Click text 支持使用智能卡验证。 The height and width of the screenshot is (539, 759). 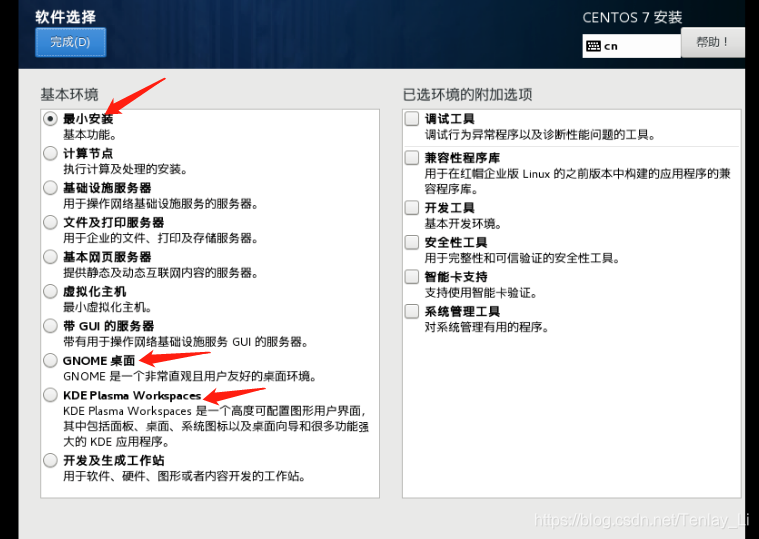coord(481,293)
